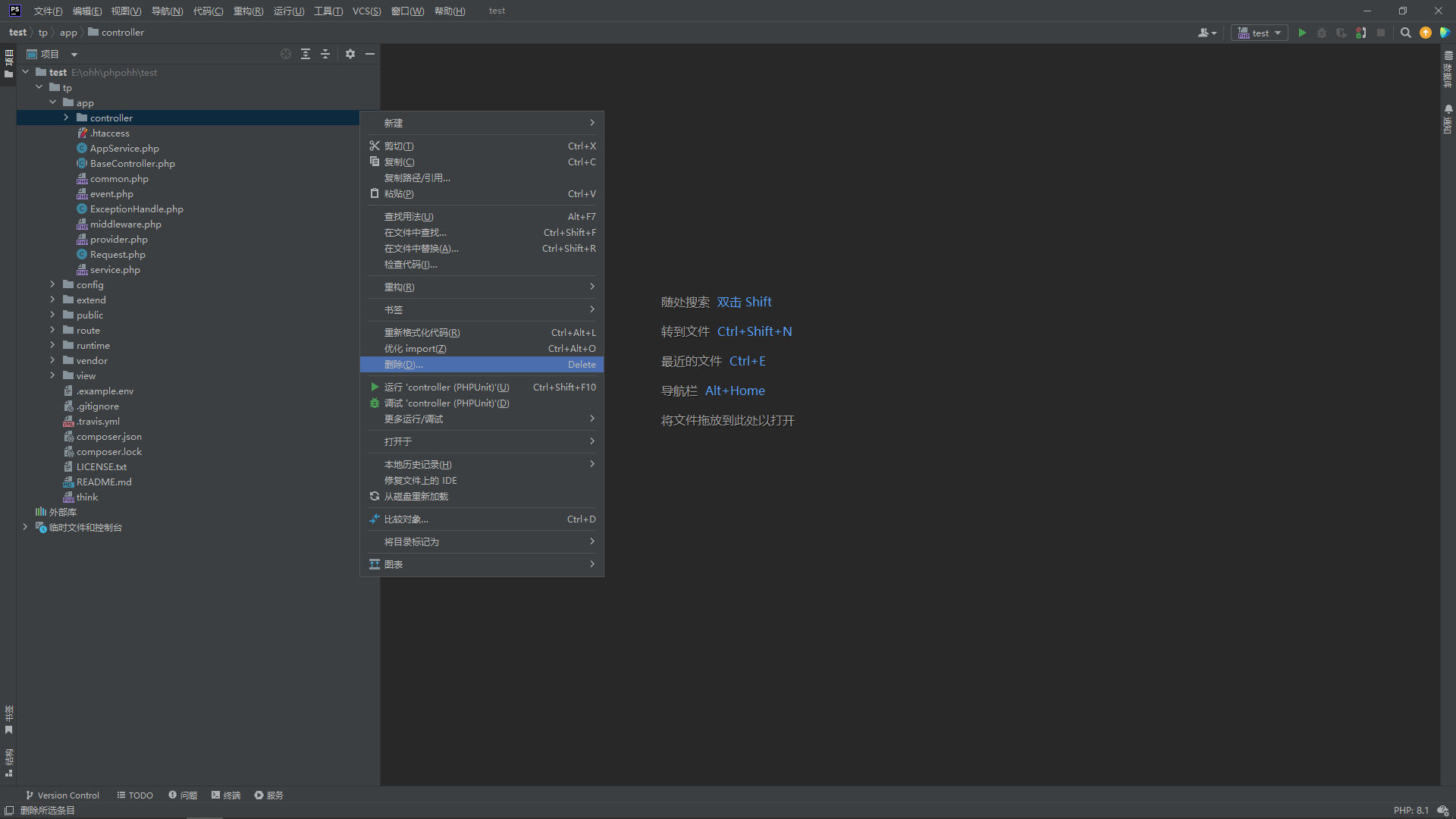Open structure tool window on left stripe
This screenshot has width=1456, height=819.
tap(8, 762)
